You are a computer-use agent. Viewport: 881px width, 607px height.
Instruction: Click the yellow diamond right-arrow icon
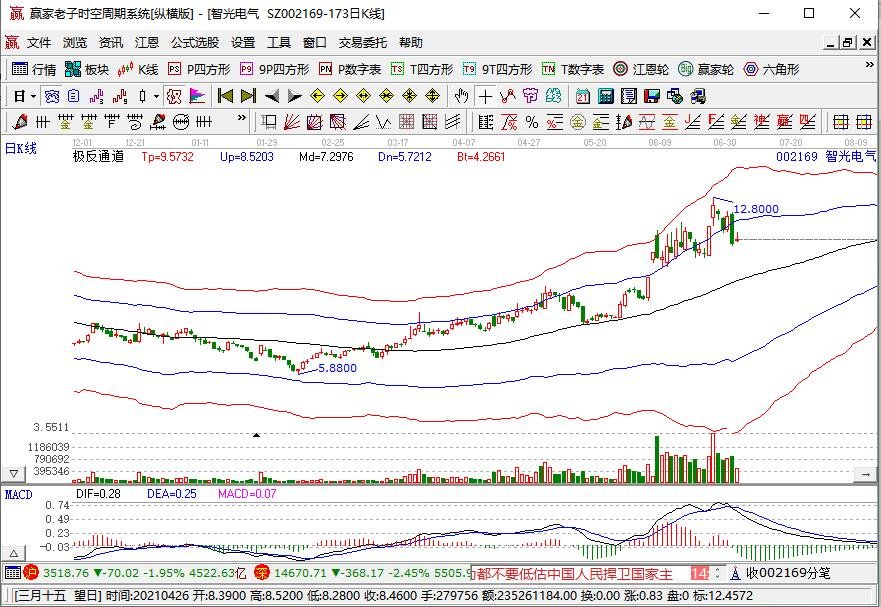point(340,96)
